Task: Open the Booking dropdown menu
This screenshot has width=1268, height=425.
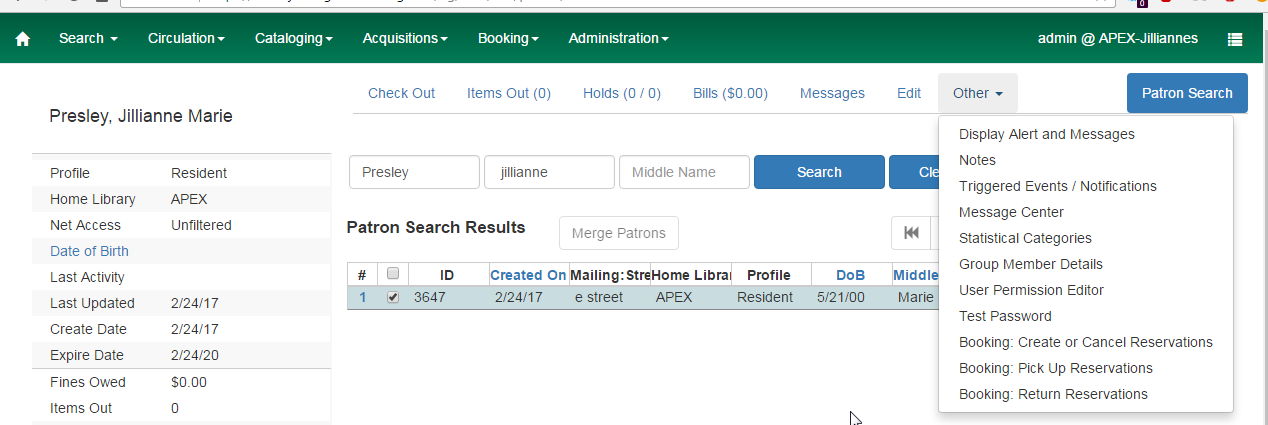Action: click(508, 38)
